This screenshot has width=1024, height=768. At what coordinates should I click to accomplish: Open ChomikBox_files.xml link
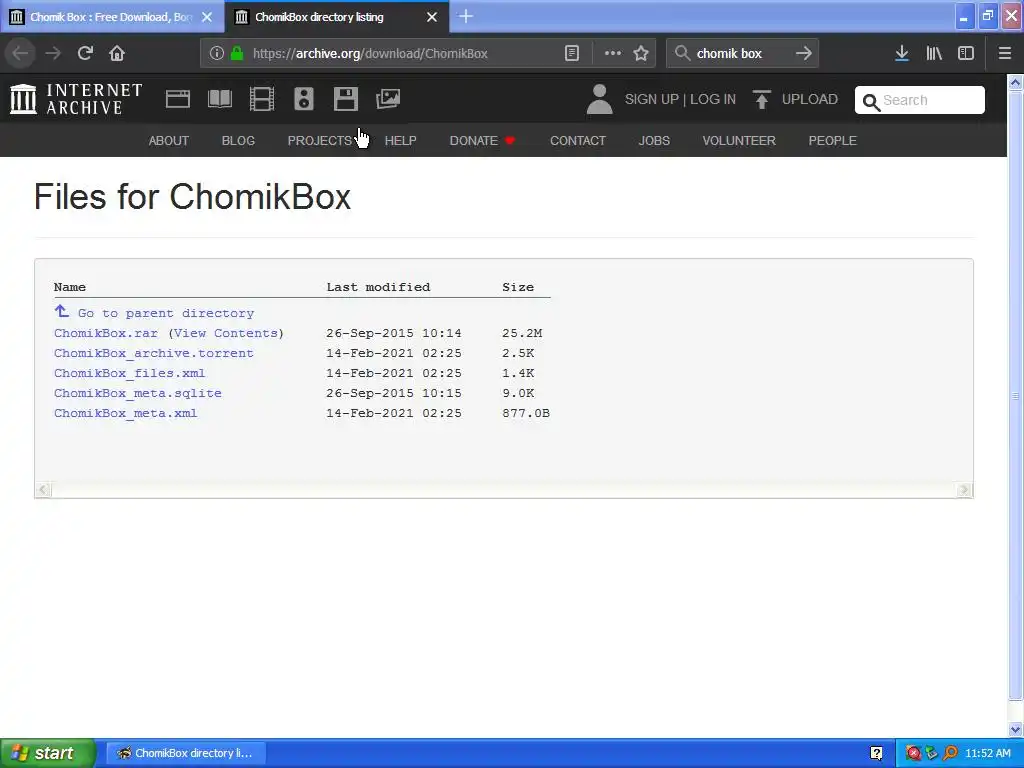coord(129,374)
